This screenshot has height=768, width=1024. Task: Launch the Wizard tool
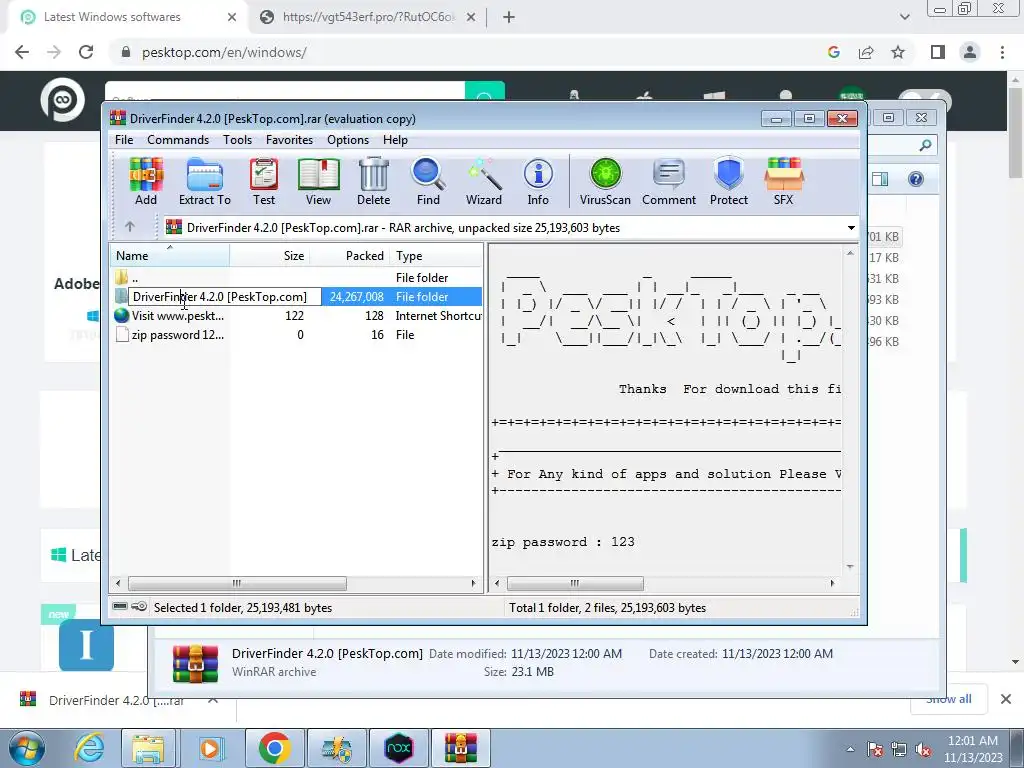point(484,182)
